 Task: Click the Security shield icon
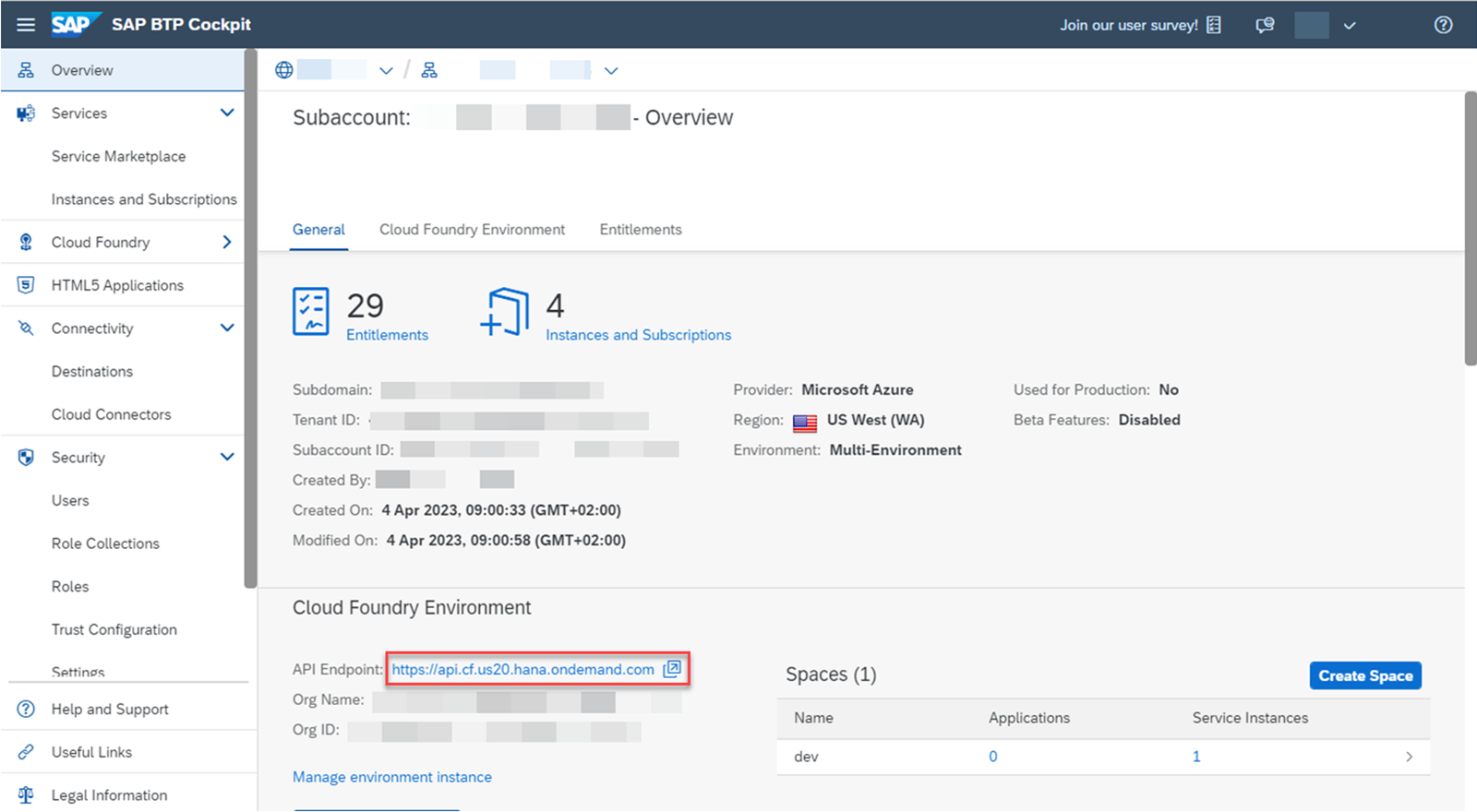click(x=26, y=458)
